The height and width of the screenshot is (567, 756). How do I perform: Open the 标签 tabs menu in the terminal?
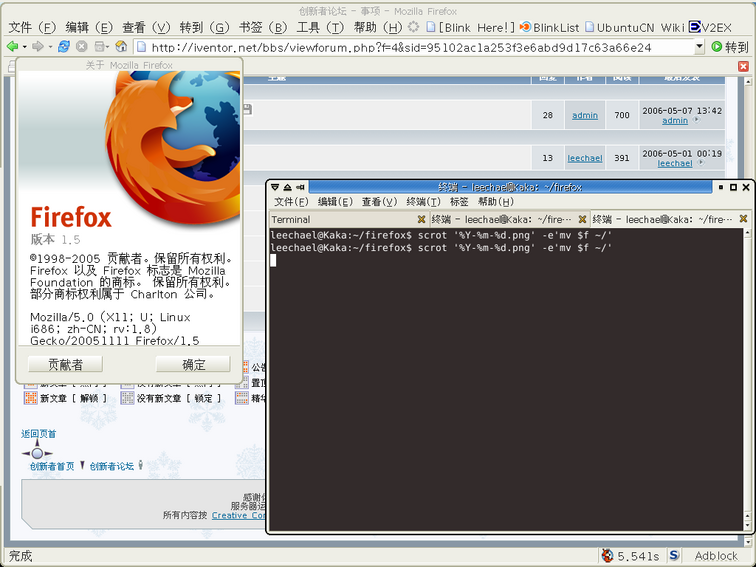click(x=459, y=202)
